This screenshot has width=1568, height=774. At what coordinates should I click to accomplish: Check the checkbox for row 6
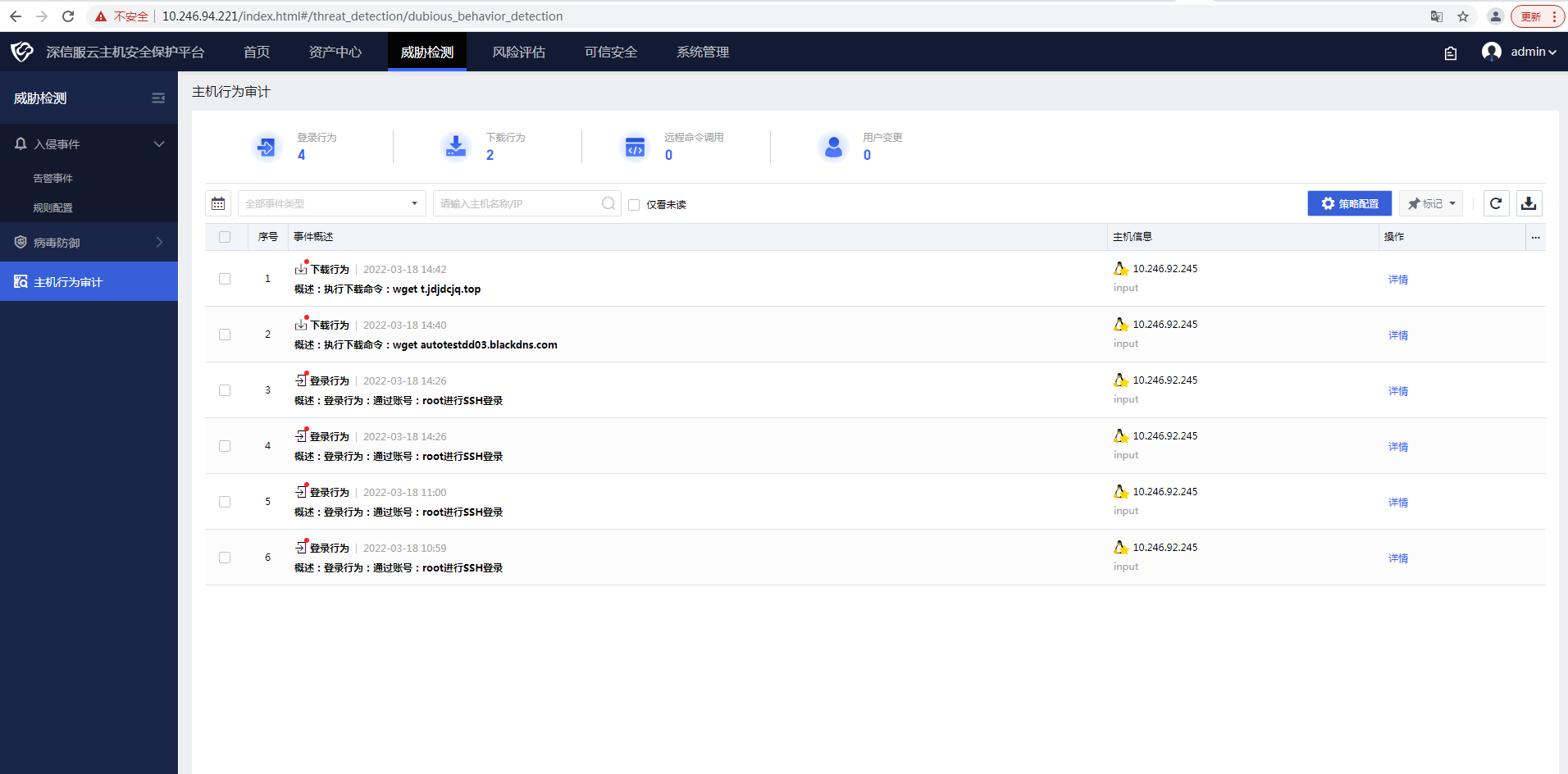coord(225,558)
